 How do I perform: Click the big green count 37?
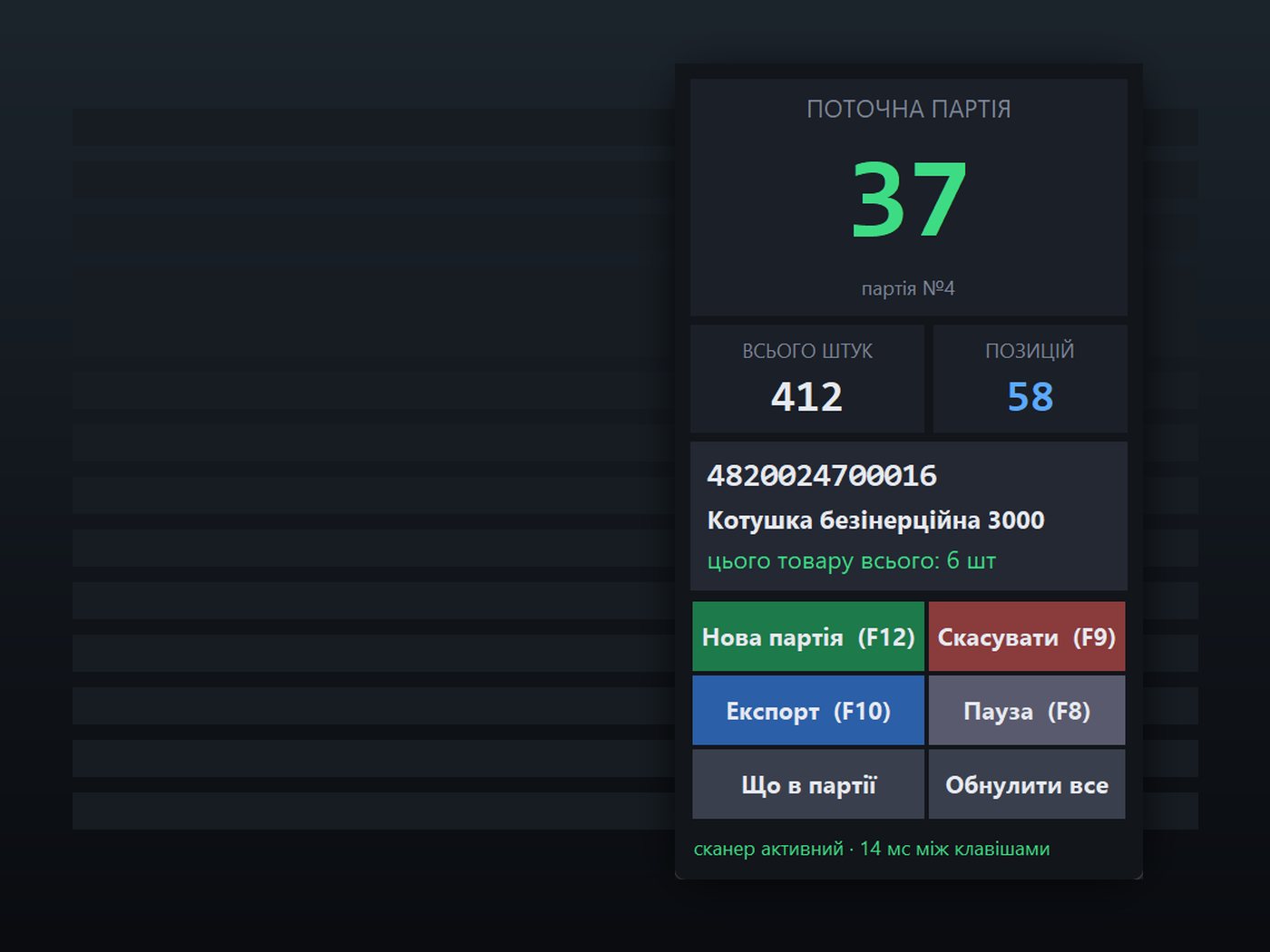point(909,199)
